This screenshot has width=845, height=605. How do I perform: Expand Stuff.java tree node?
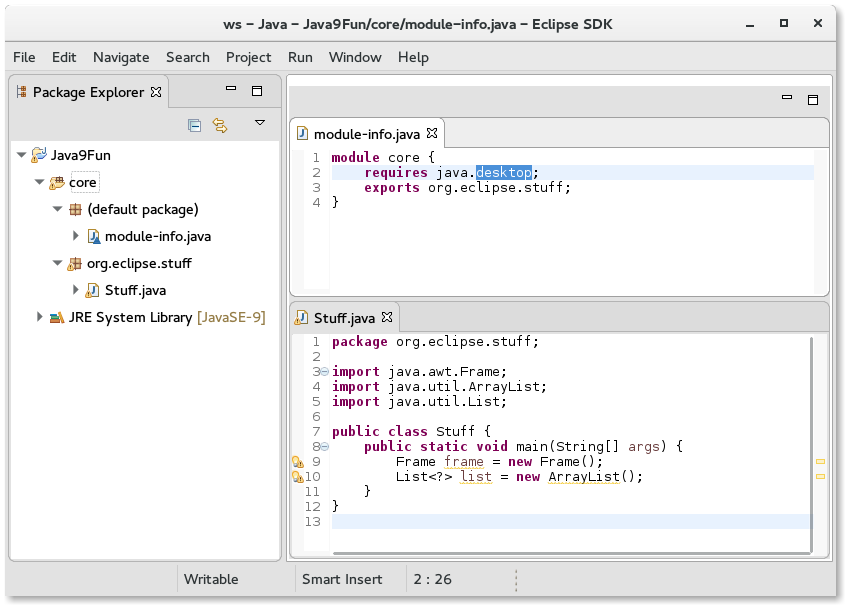click(x=75, y=290)
